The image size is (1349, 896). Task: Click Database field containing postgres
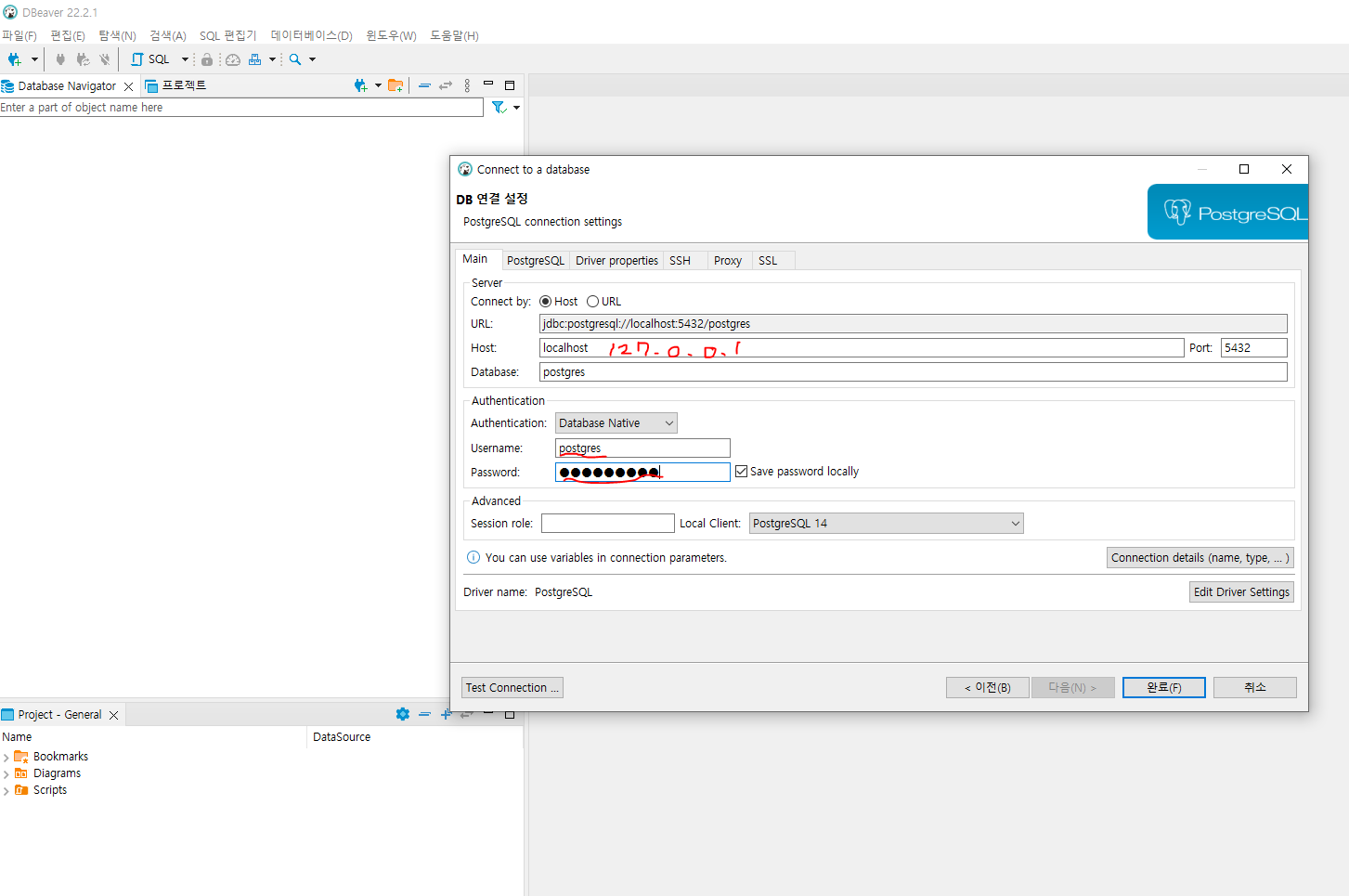[914, 372]
